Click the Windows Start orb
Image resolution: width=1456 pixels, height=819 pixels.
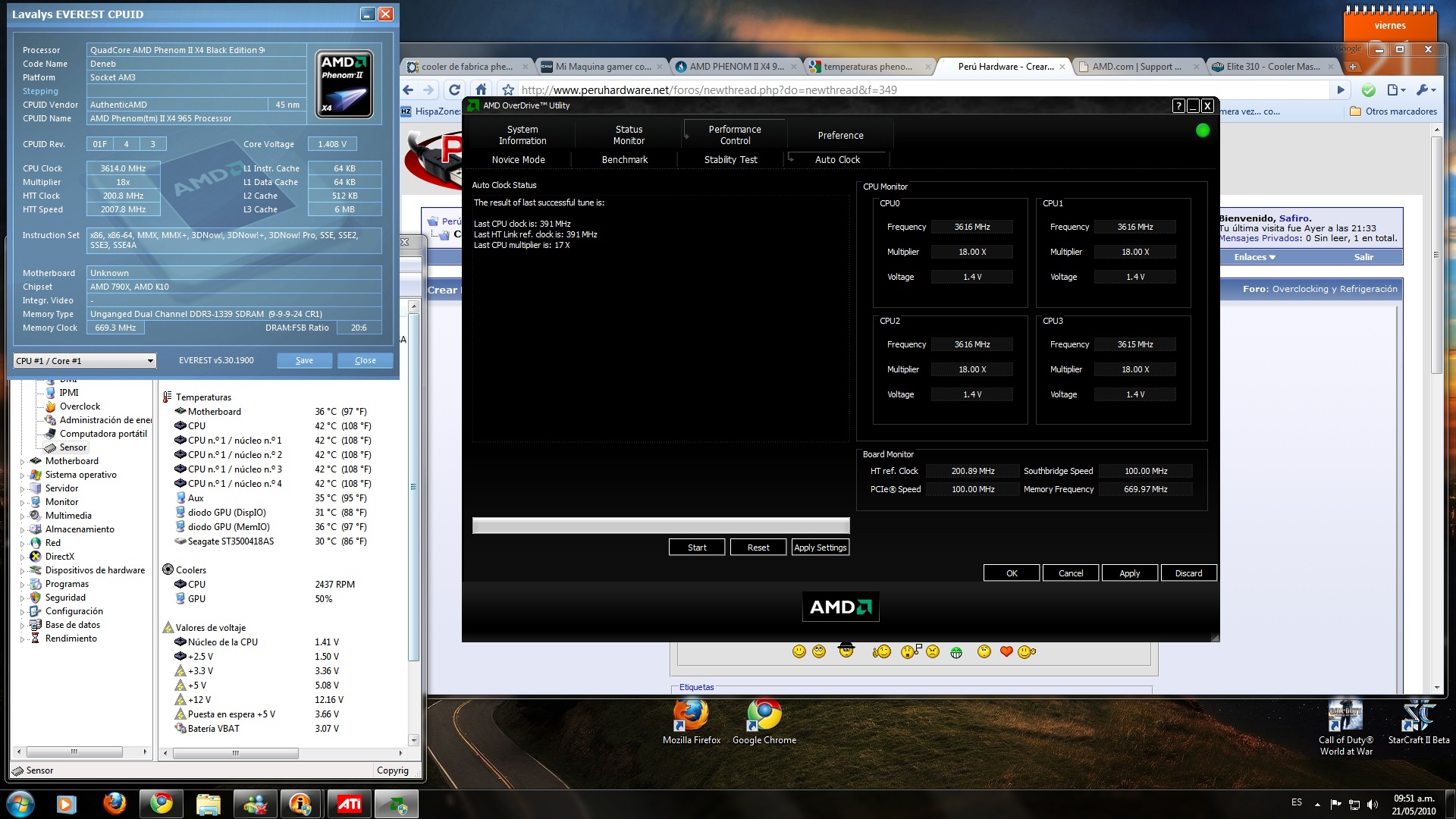20,804
